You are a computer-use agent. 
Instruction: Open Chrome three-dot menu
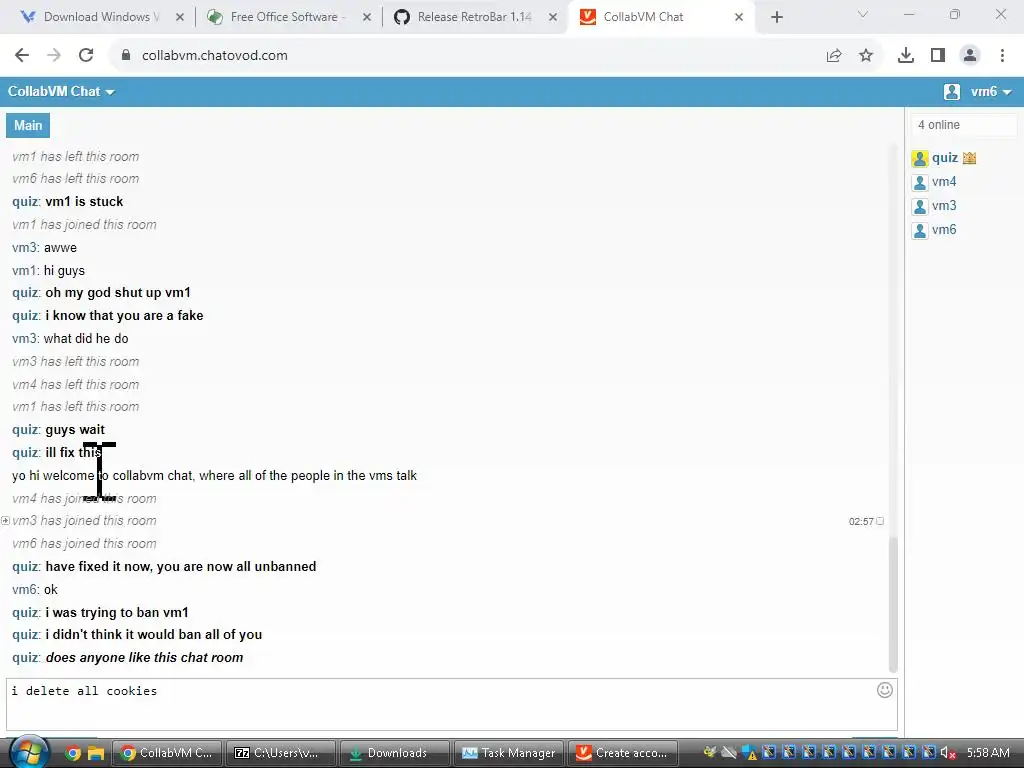[1002, 56]
